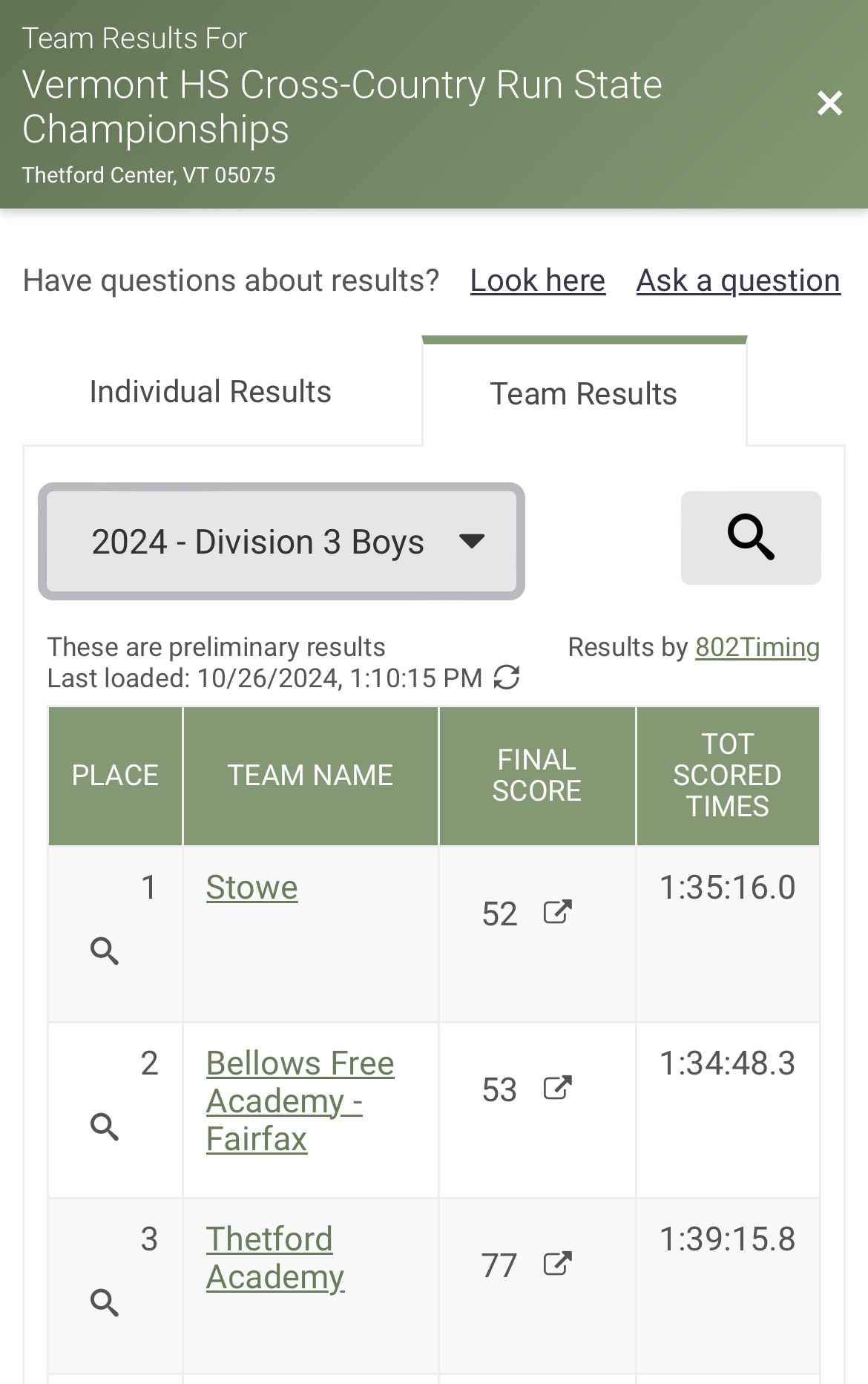Switch to the Individual Results tab
The width and height of the screenshot is (868, 1384).
[x=211, y=392]
